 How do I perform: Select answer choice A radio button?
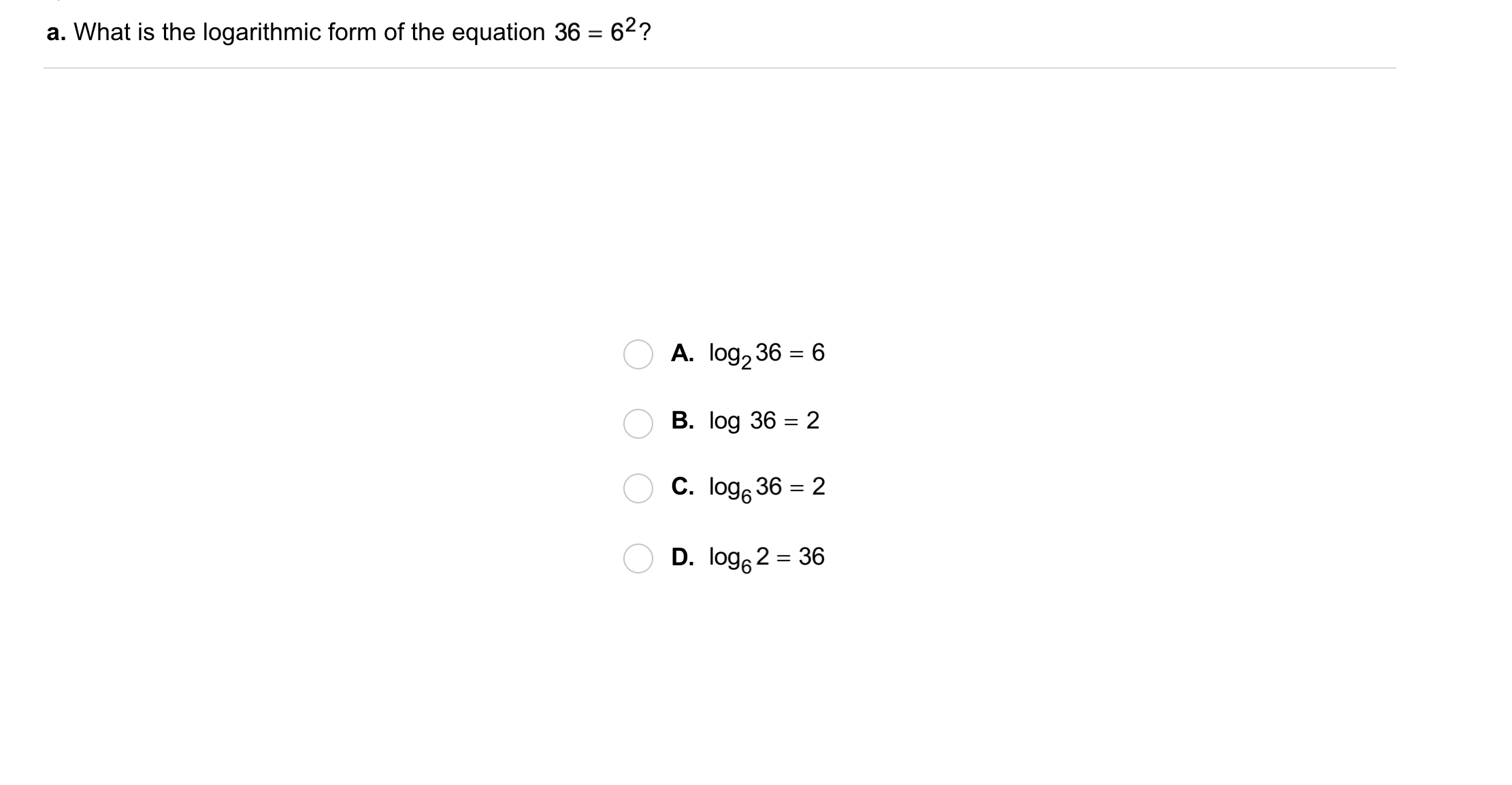point(638,354)
